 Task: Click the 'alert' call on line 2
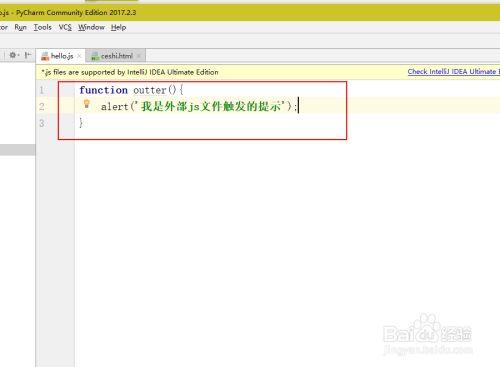point(115,107)
